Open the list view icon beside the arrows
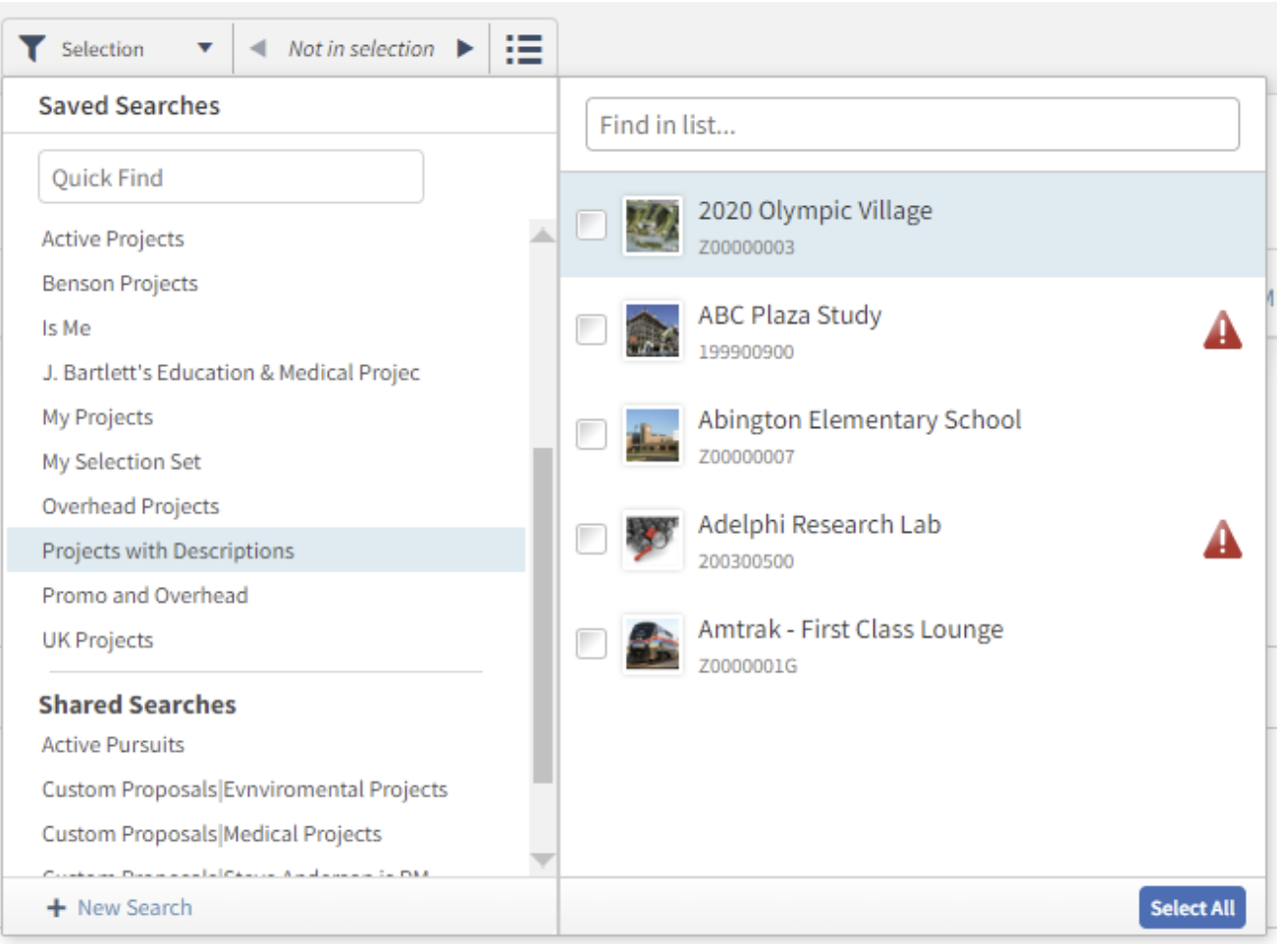The height and width of the screenshot is (952, 1278). pos(523,47)
